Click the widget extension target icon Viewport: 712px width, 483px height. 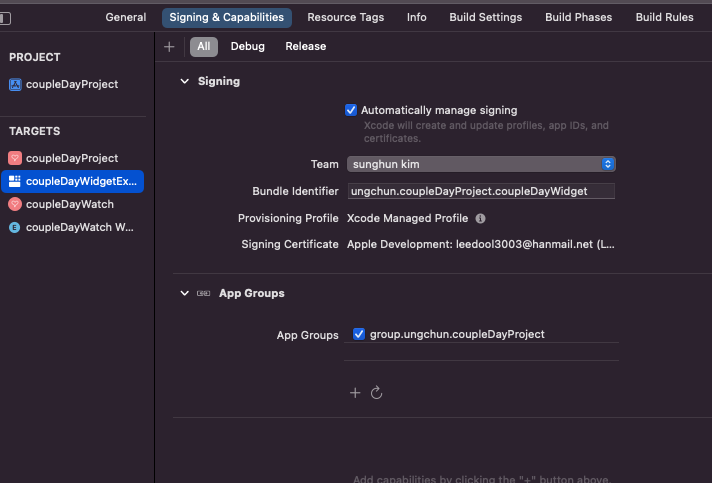pyautogui.click(x=15, y=181)
